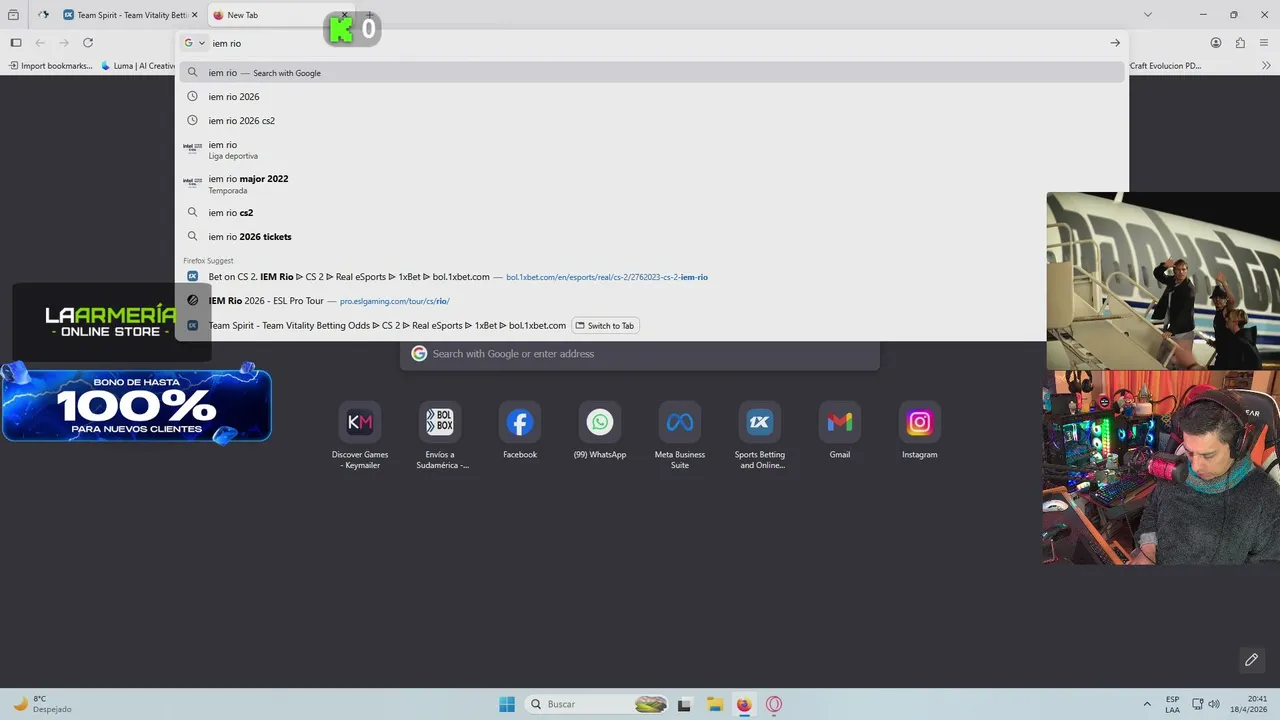Select 'iem rio major 2022' Temporada suggestion

click(652, 184)
